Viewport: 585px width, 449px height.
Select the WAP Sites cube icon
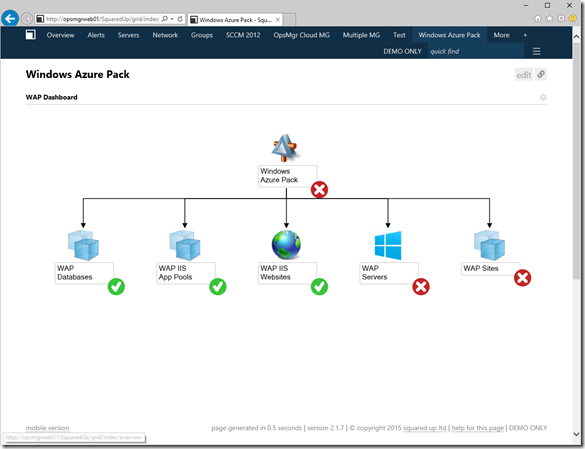coord(489,245)
